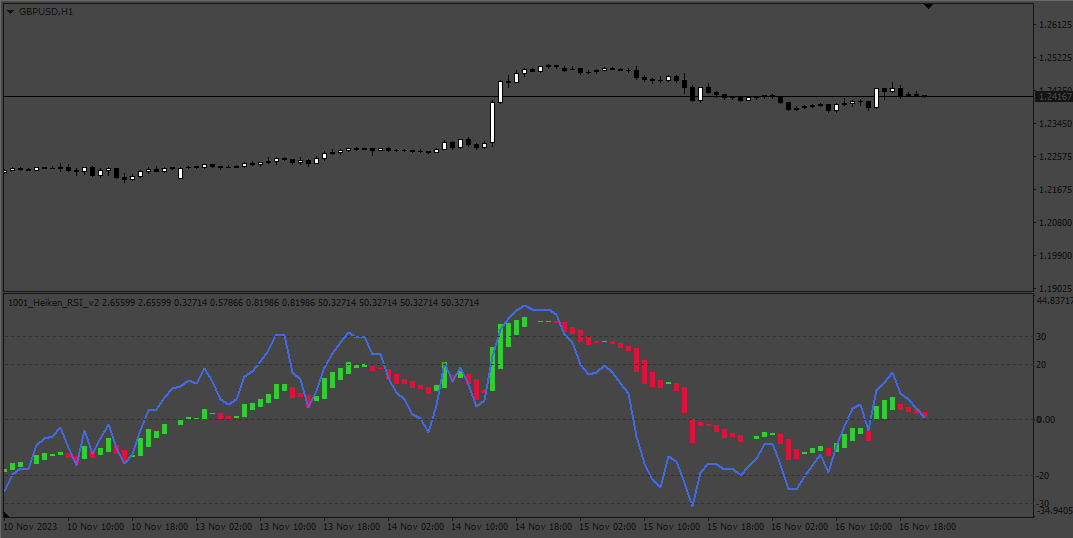Click the 16 Nov 18:00 time axis label

pyautogui.click(x=927, y=527)
